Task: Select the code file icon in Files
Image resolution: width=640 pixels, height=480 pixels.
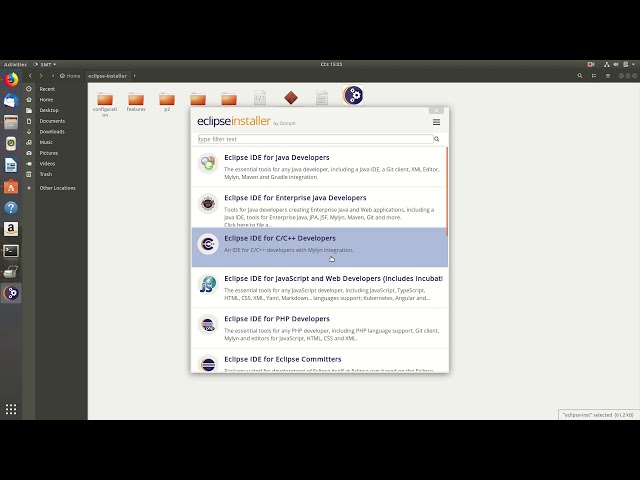Action: [260, 98]
